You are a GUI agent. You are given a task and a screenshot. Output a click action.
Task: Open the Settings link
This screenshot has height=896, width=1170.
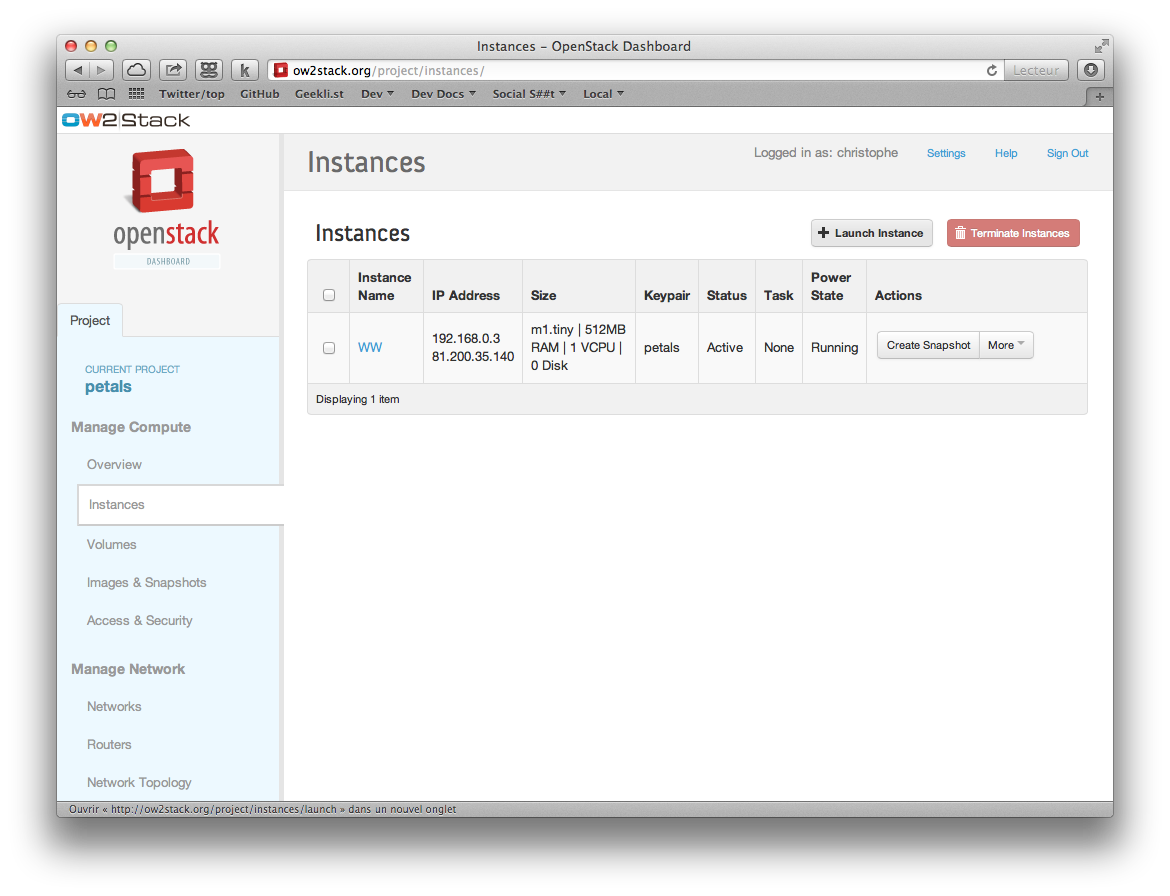click(946, 153)
